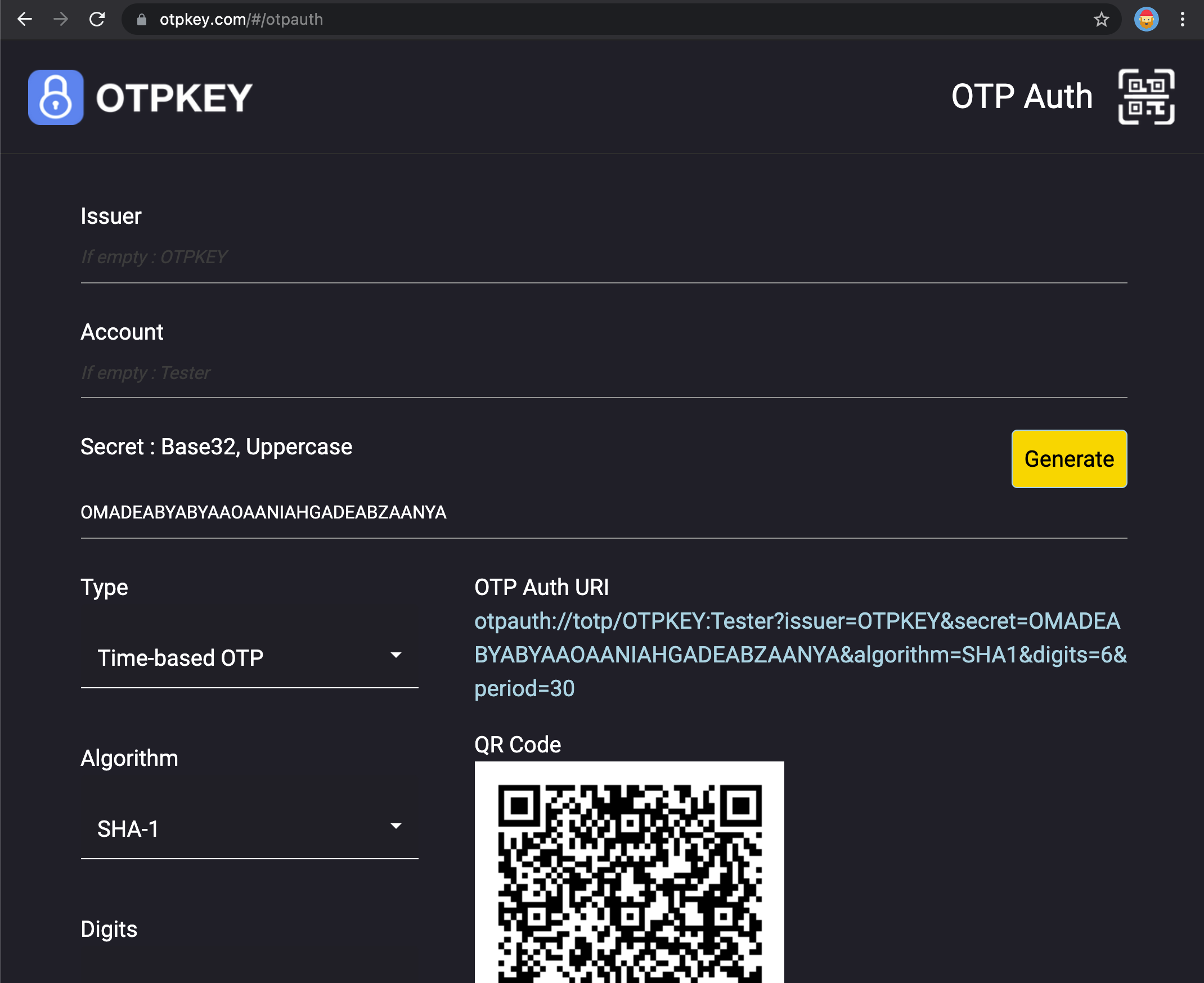Click the browser forward arrow
This screenshot has height=983, width=1204.
click(x=61, y=19)
